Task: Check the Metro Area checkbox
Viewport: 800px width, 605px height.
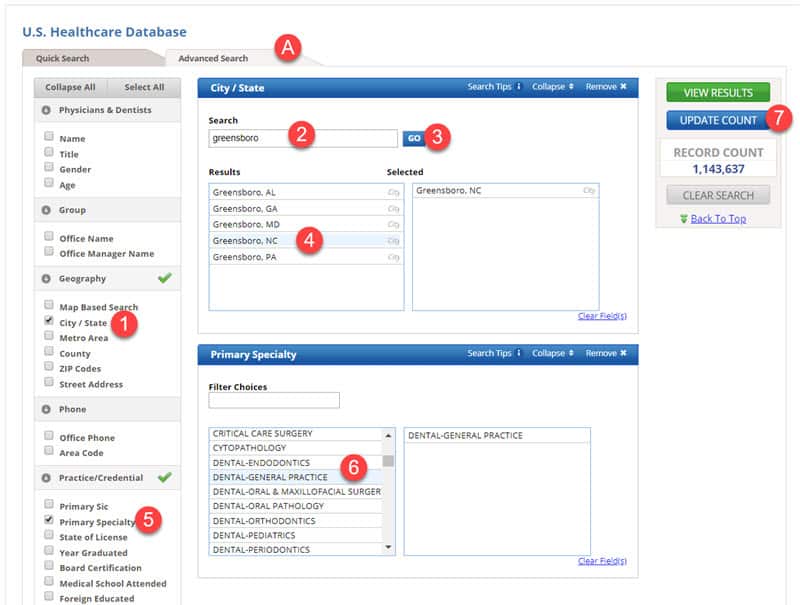Action: [48, 335]
